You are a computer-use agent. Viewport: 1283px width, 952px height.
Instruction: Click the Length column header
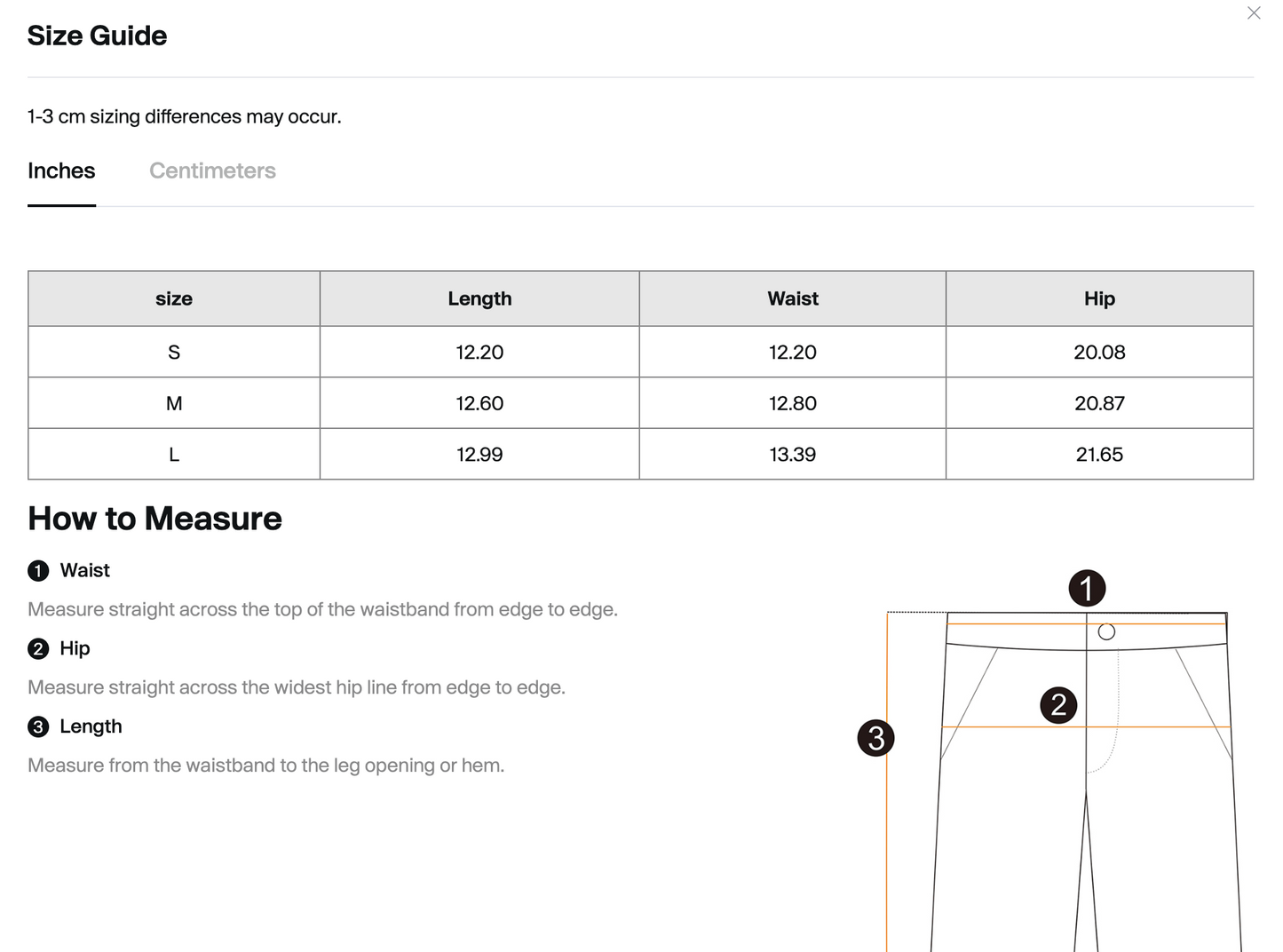[x=479, y=298]
